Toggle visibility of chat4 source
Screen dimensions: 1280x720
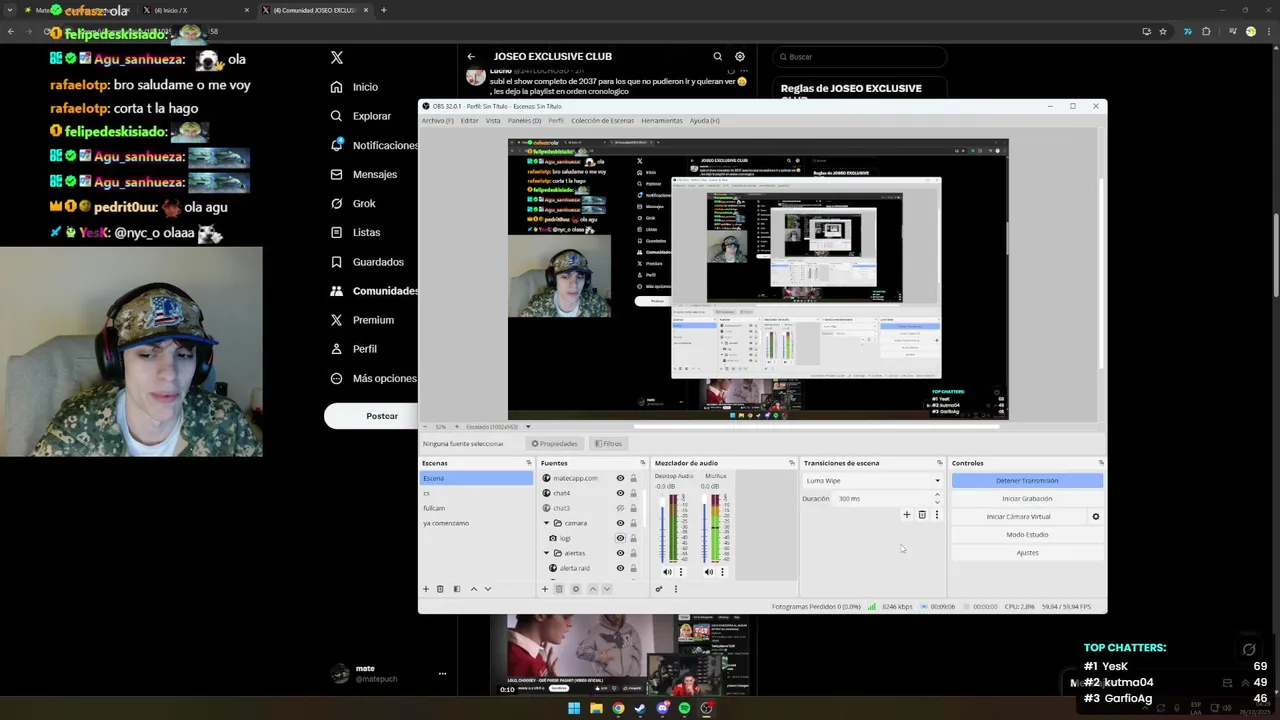[620, 493]
